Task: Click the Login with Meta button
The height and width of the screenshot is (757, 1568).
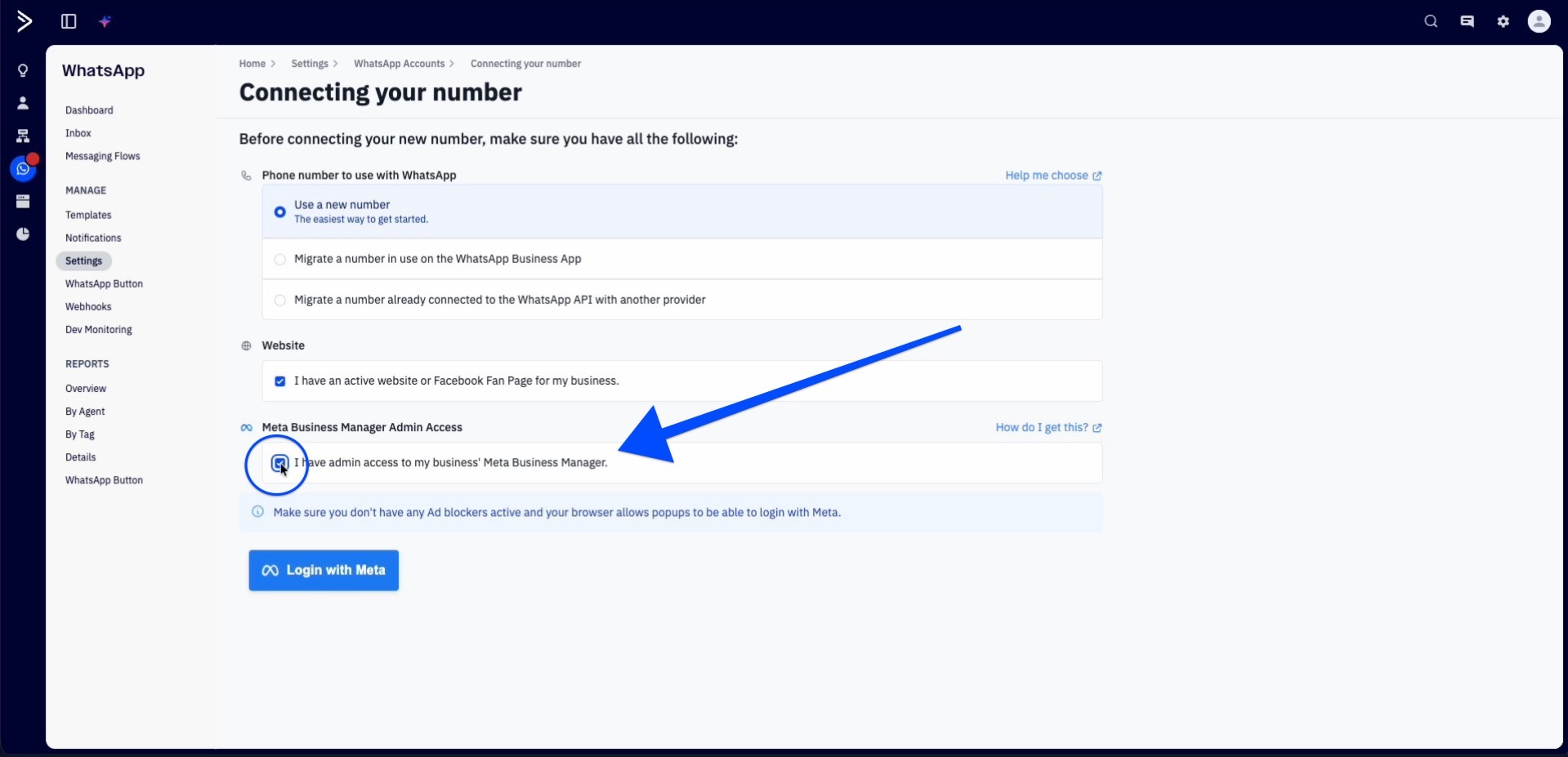Action: 324,570
